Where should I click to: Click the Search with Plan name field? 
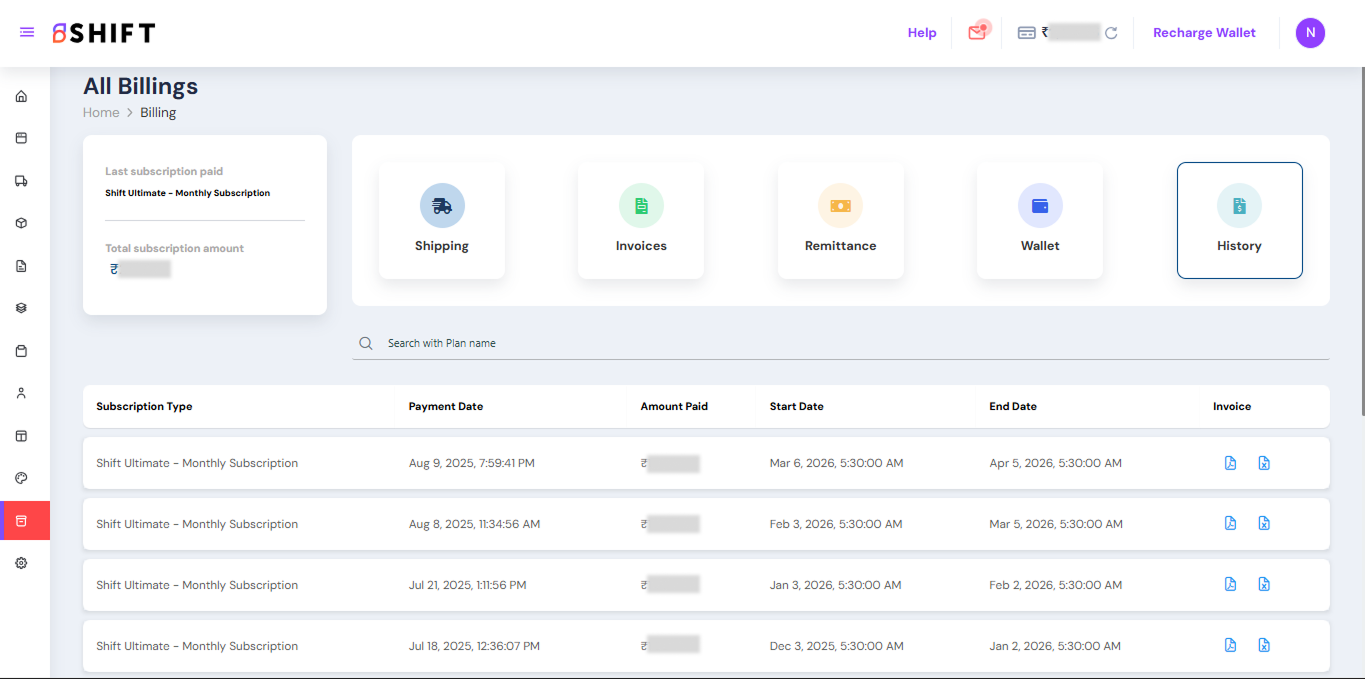click(840, 343)
